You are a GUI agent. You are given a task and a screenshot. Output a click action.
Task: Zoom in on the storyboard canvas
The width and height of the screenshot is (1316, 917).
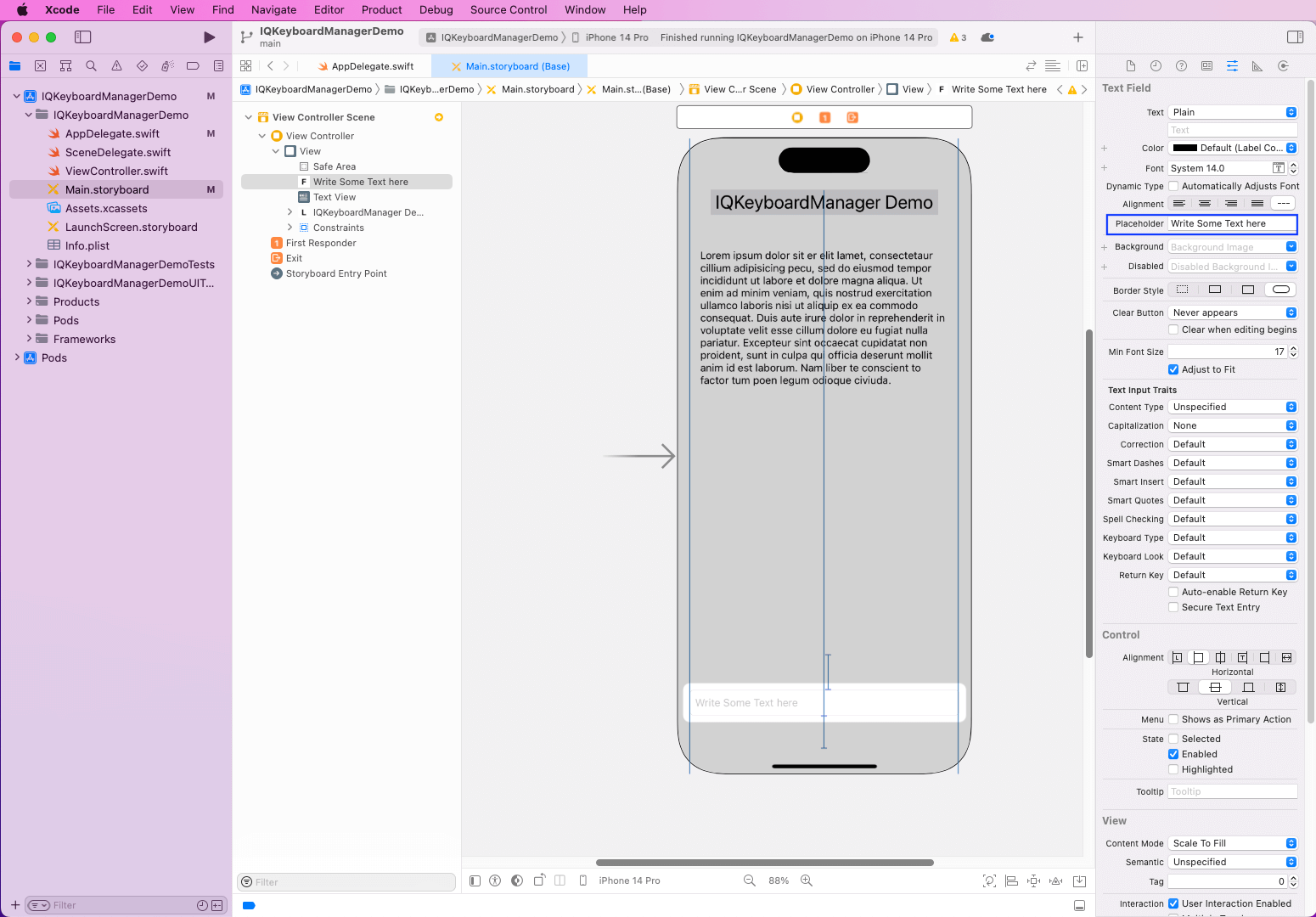pyautogui.click(x=807, y=880)
